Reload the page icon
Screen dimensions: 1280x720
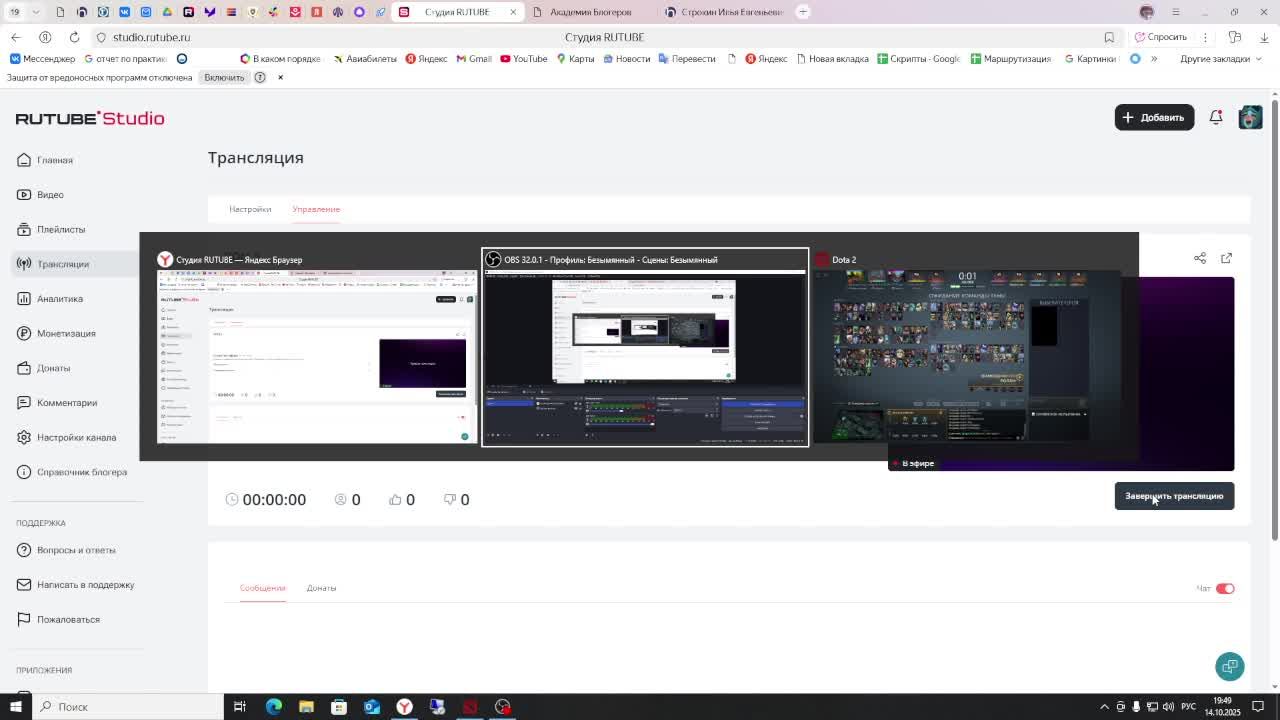click(x=74, y=37)
